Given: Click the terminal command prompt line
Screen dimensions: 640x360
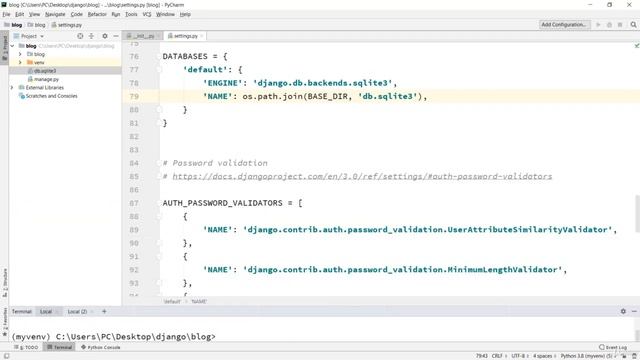Looking at the screenshot, I should tap(113, 337).
